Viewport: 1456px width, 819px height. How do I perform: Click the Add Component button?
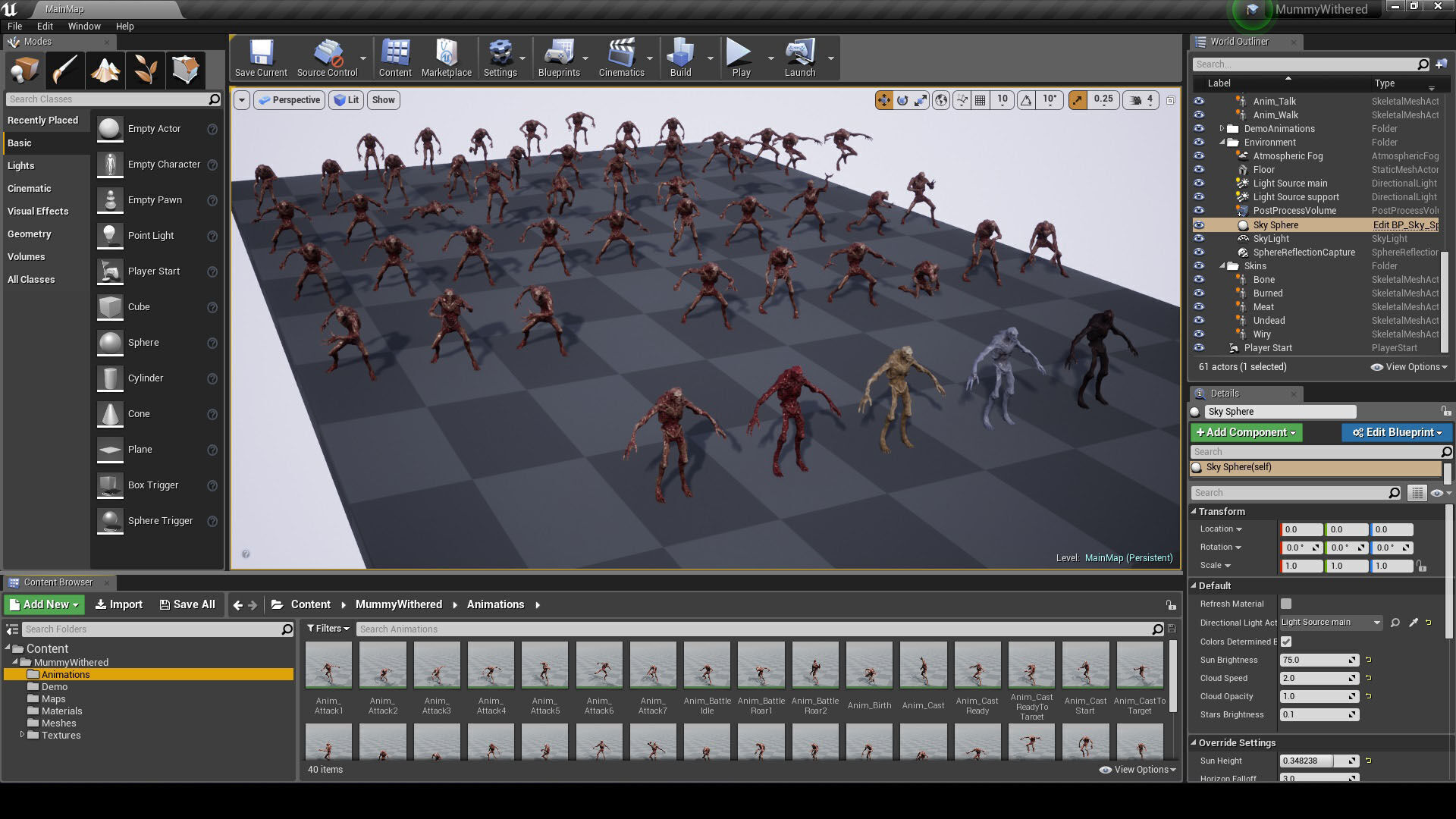[x=1247, y=432]
